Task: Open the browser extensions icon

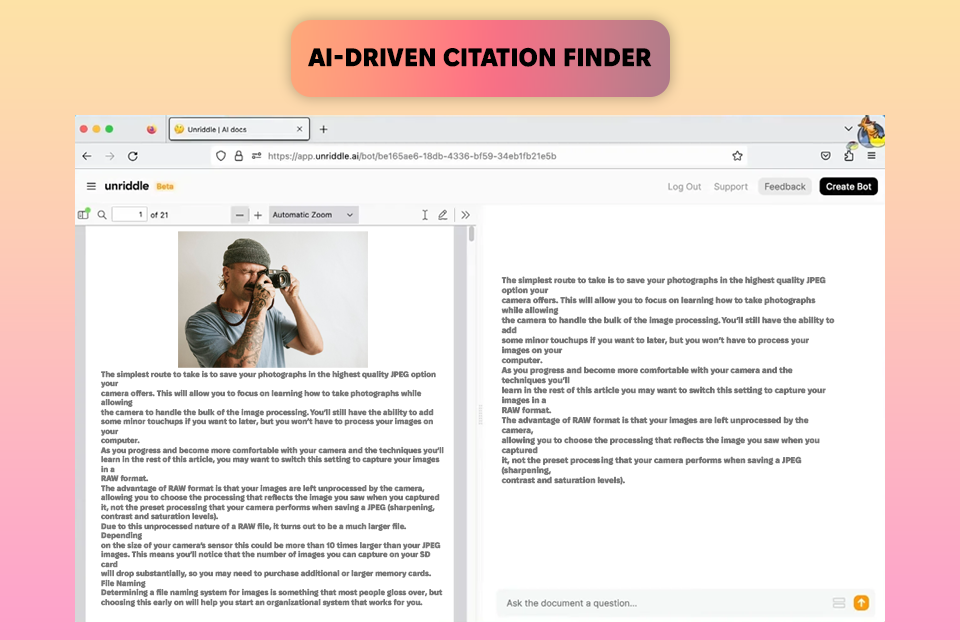Action: pyautogui.click(x=849, y=156)
